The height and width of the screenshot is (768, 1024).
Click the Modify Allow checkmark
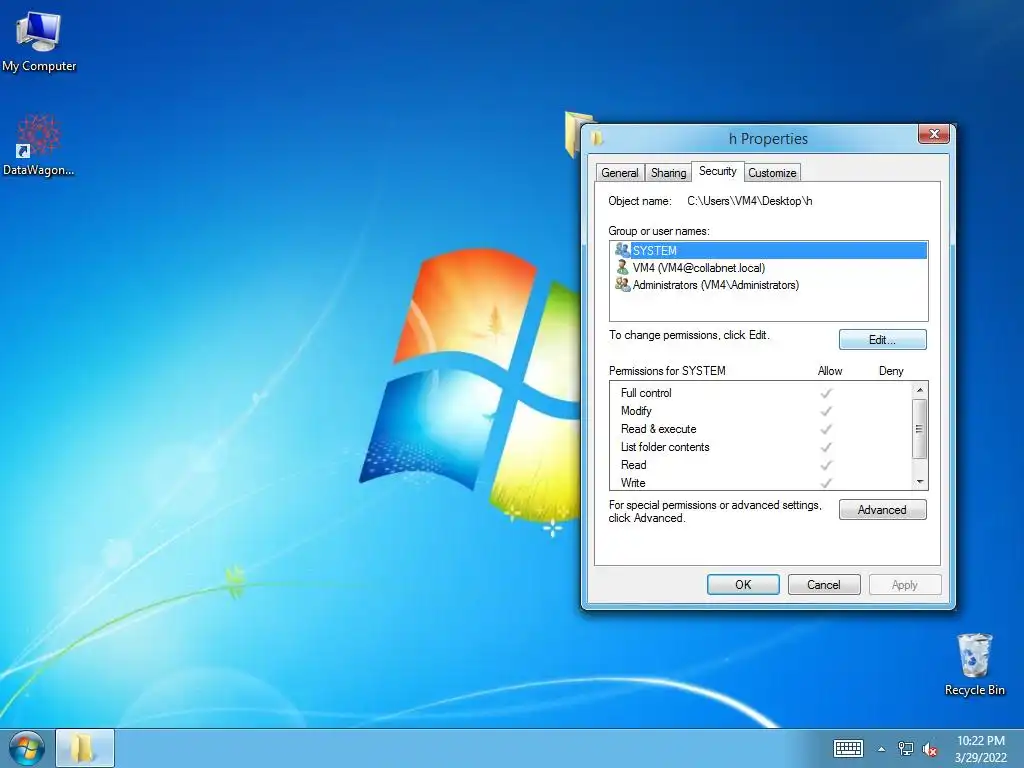pos(826,411)
